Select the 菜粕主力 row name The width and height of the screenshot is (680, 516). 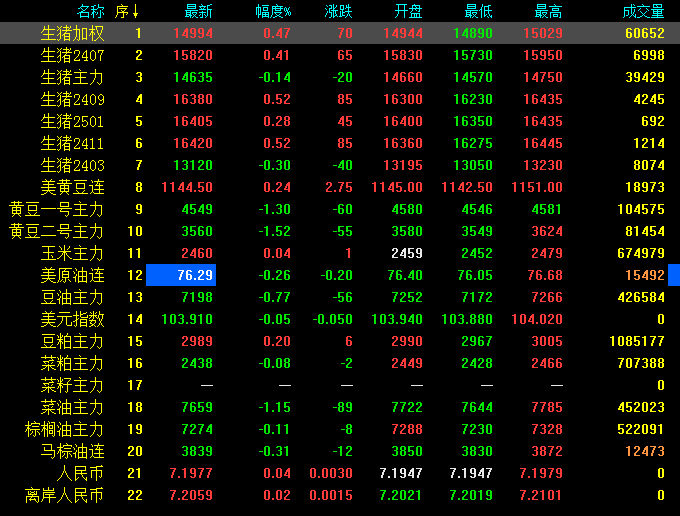tap(72, 363)
